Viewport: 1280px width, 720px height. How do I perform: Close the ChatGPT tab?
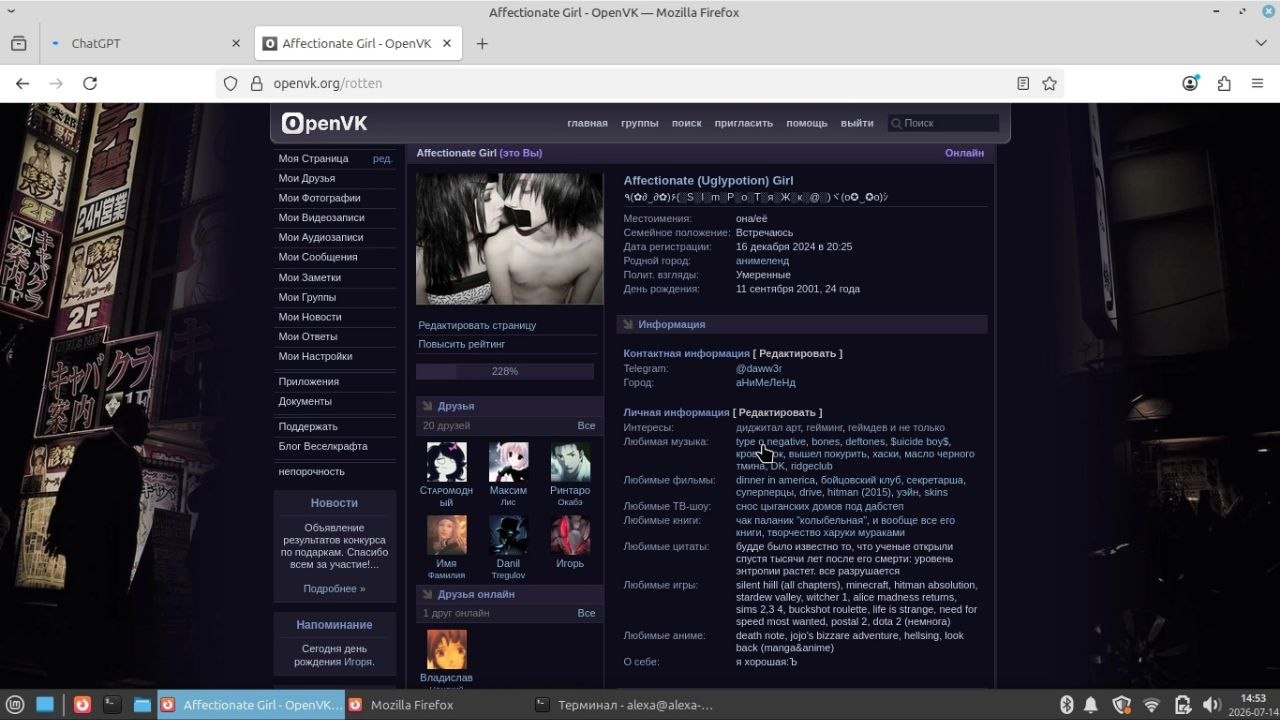(236, 44)
